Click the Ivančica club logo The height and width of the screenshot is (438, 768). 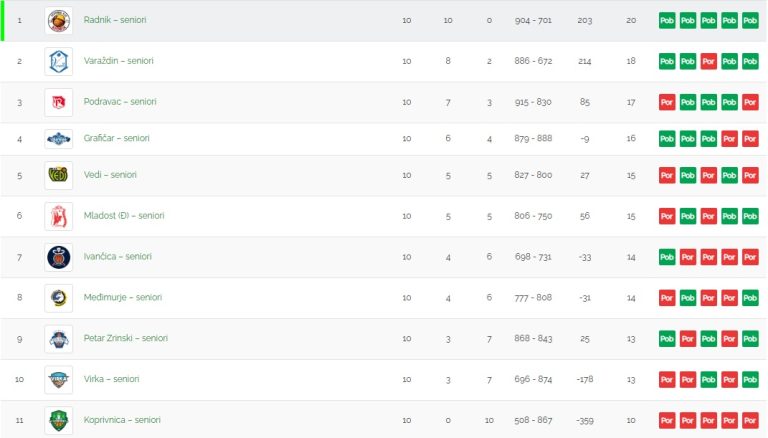coord(58,257)
